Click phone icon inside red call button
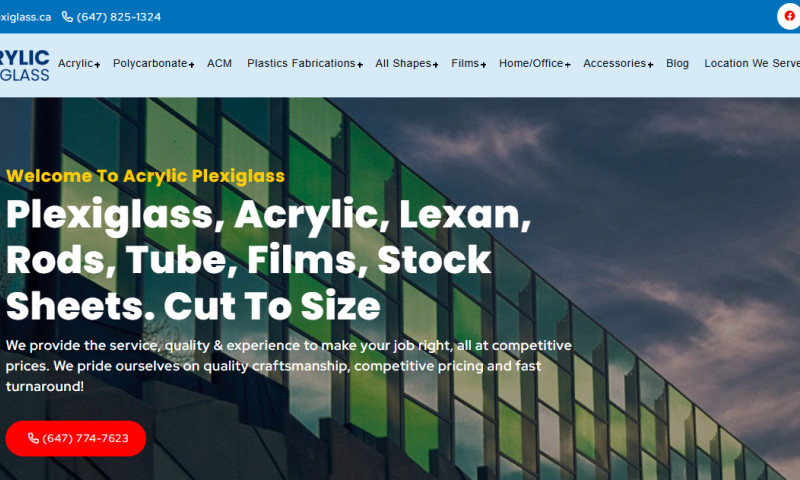This screenshot has height=480, width=800. pyautogui.click(x=33, y=438)
